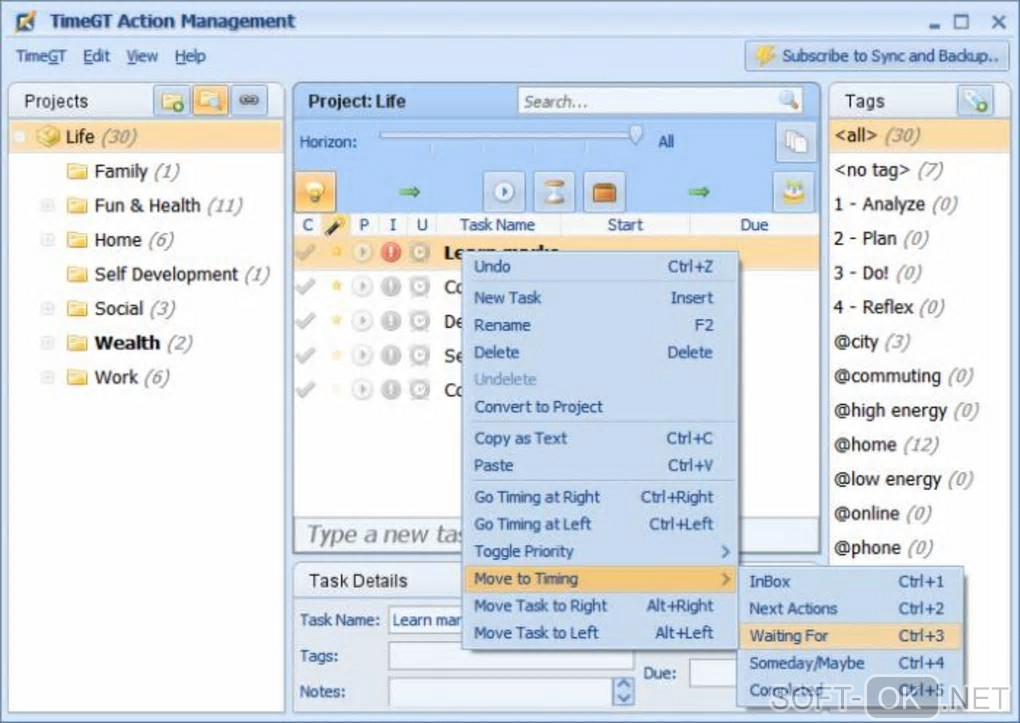Toggle complete checkmark on the 'De' task row
This screenshot has height=723, width=1020.
(x=306, y=320)
